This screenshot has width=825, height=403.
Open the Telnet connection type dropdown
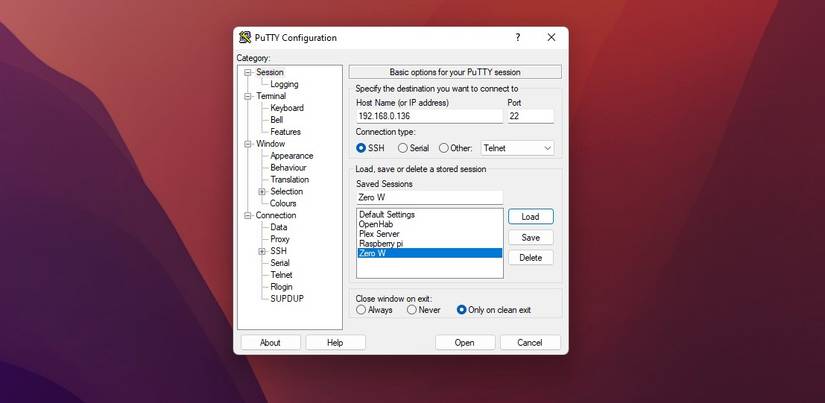(x=518, y=148)
